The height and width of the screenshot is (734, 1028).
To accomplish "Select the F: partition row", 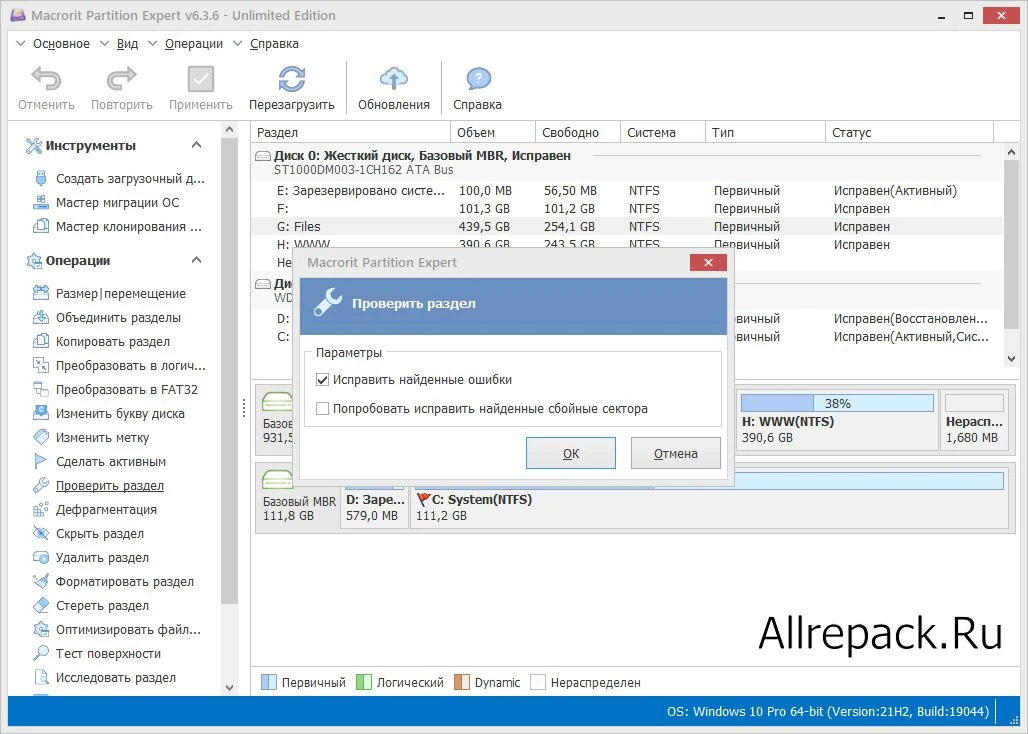I will [627, 208].
